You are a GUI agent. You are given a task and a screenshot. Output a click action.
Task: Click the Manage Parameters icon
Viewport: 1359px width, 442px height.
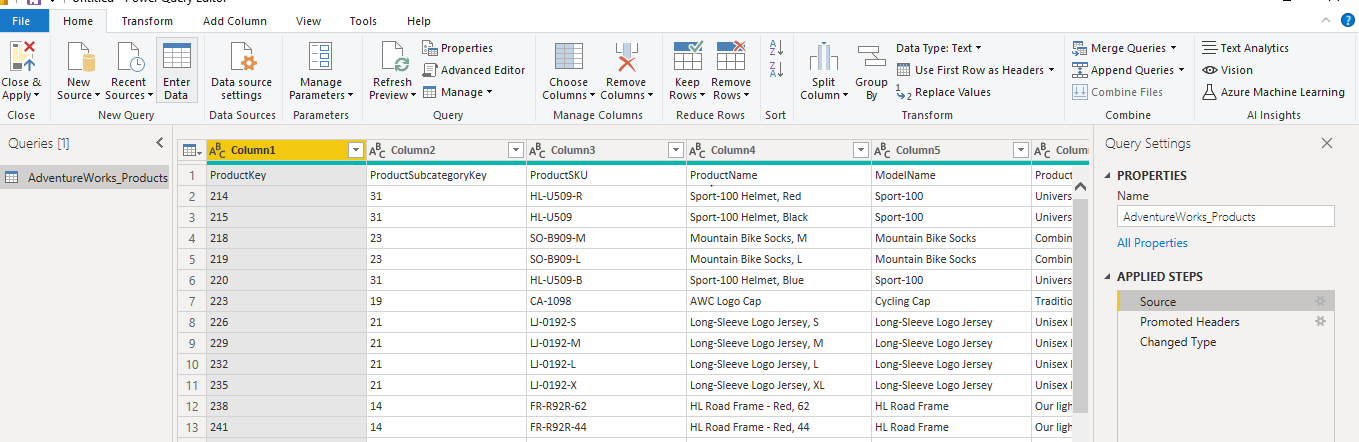point(321,56)
